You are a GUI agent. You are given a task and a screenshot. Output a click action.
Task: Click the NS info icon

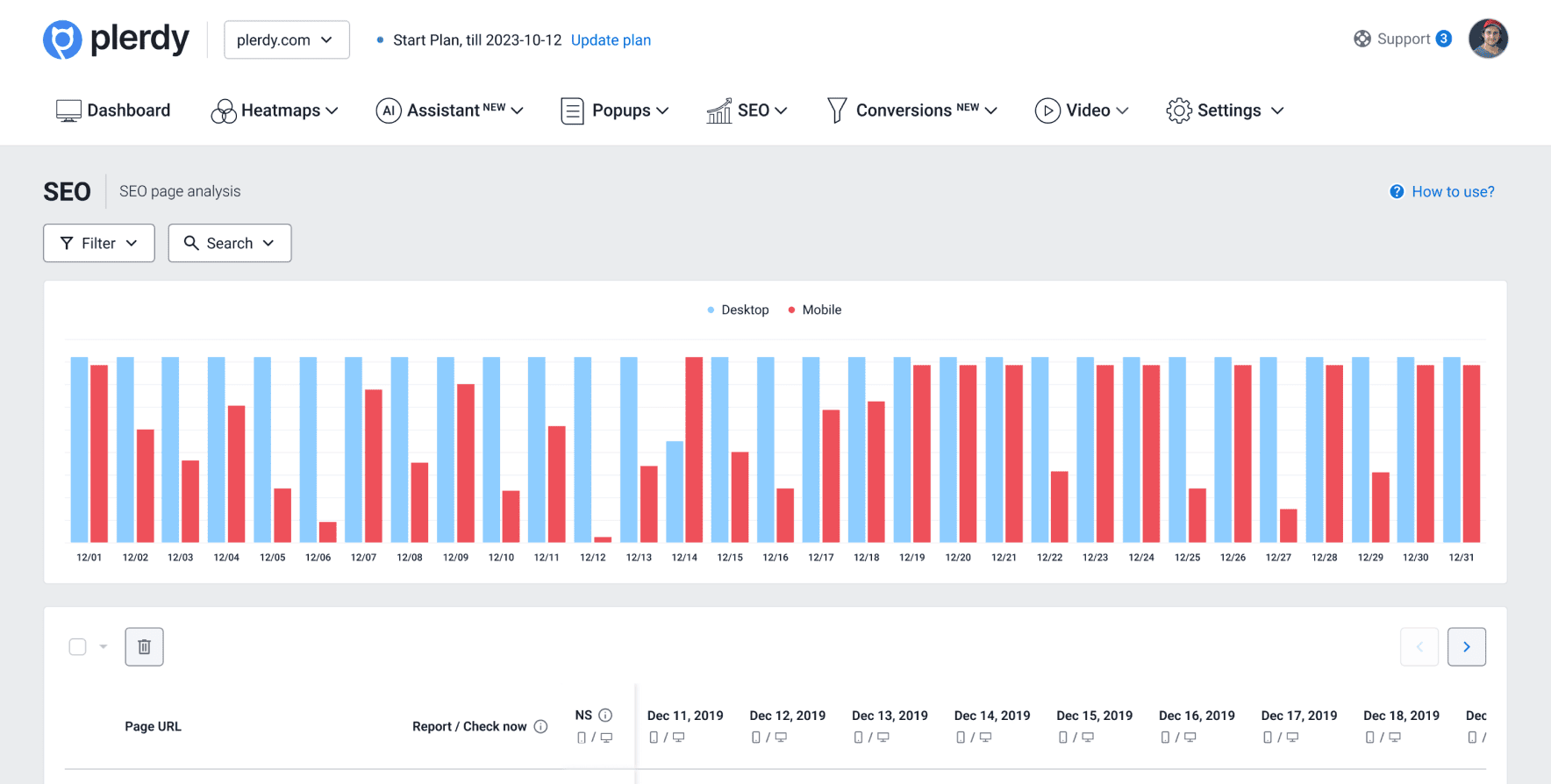point(605,716)
